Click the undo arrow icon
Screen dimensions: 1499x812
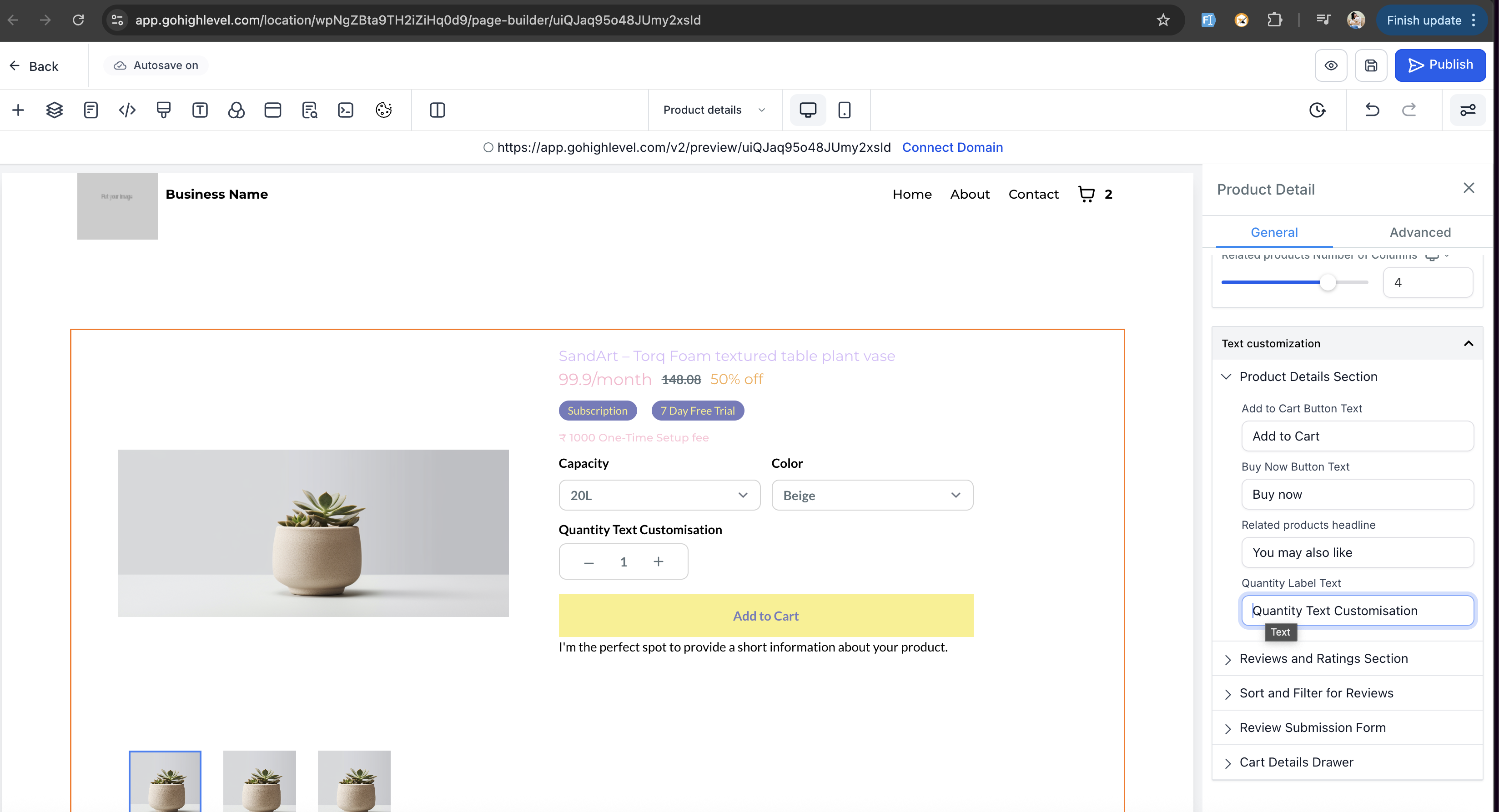point(1372,110)
